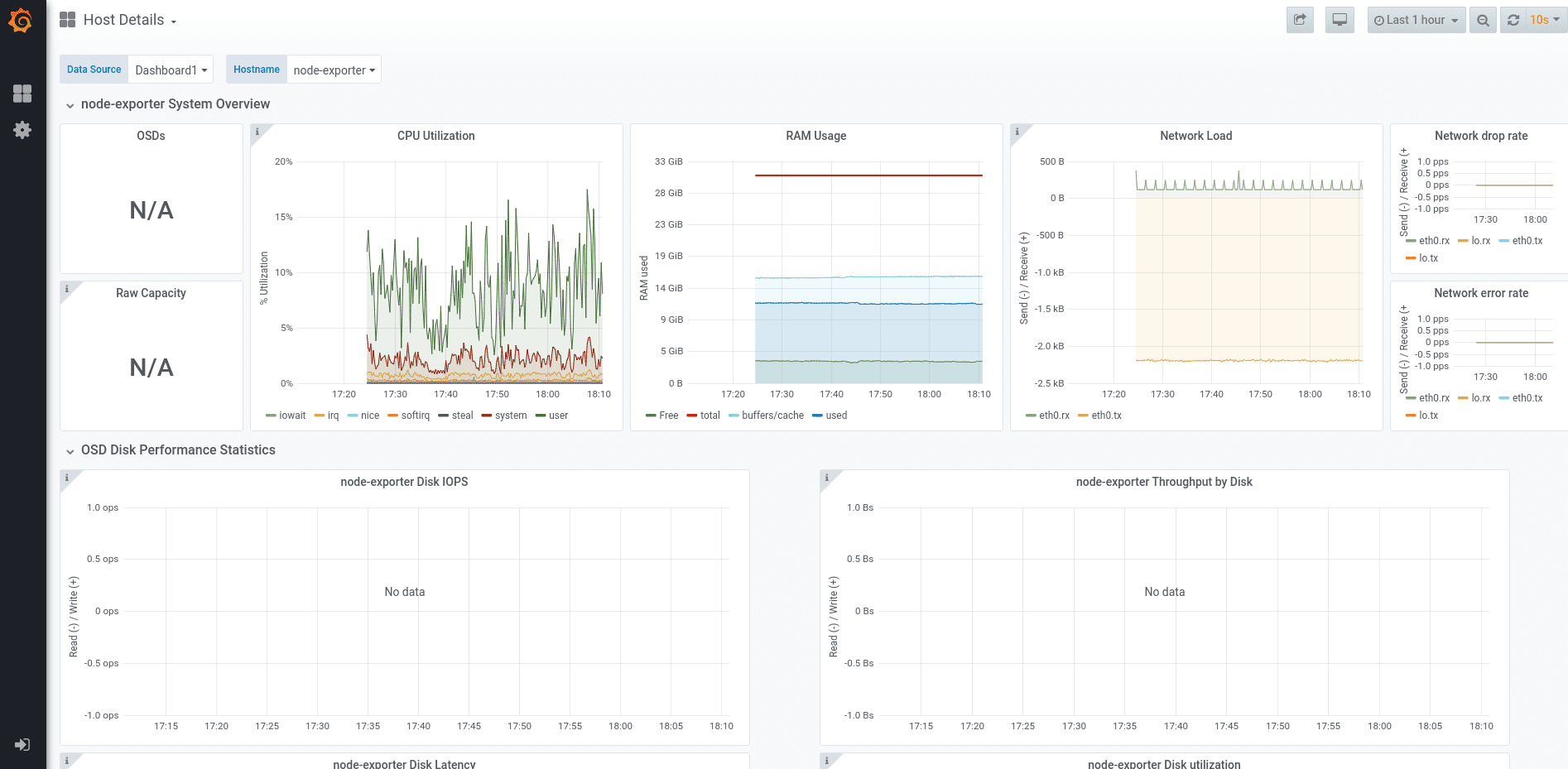Open the node-exporter Disk IOPS panel menu
Screen dimensions: 1568x769
(x=404, y=481)
